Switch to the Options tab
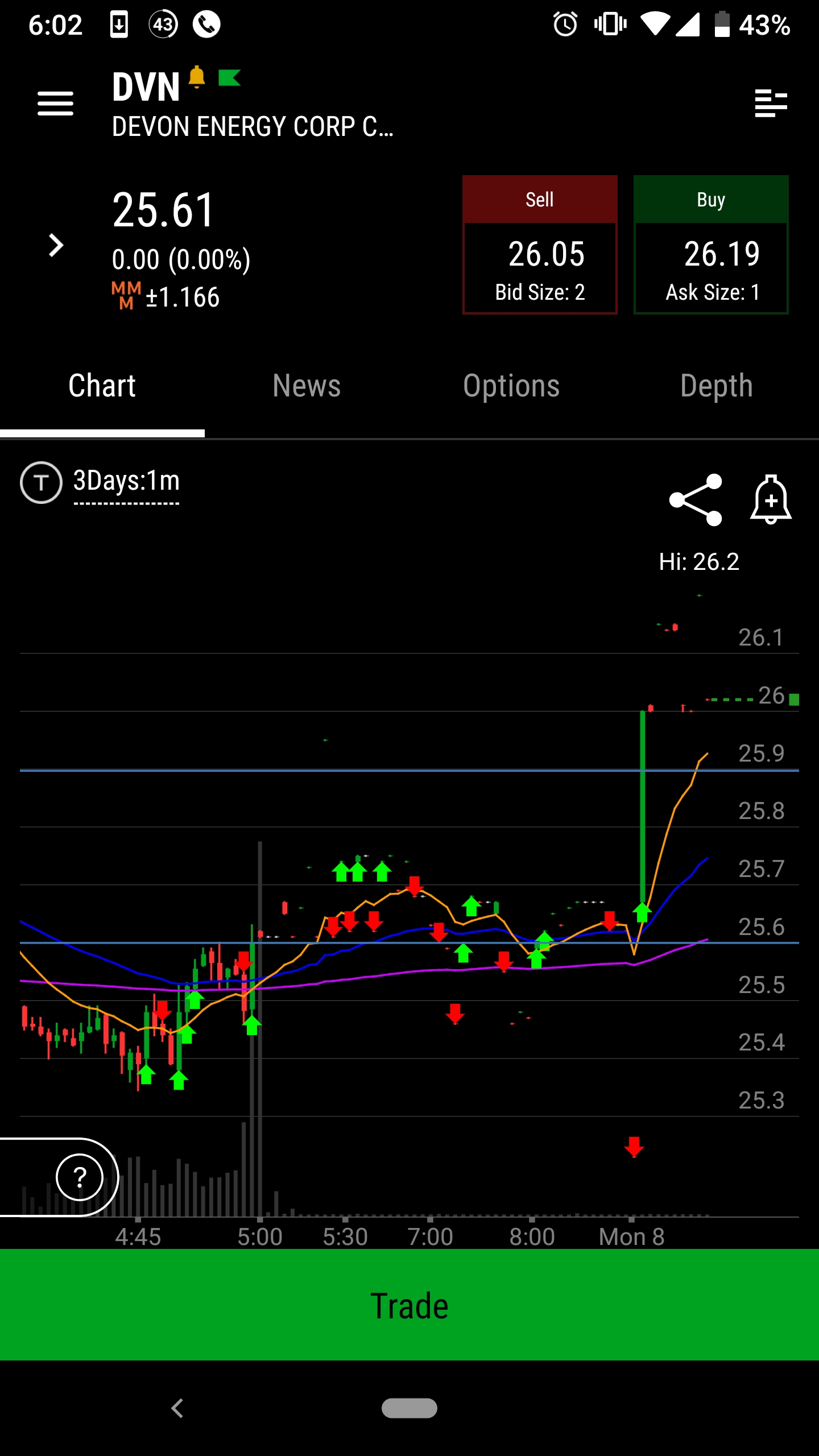 [x=512, y=387]
